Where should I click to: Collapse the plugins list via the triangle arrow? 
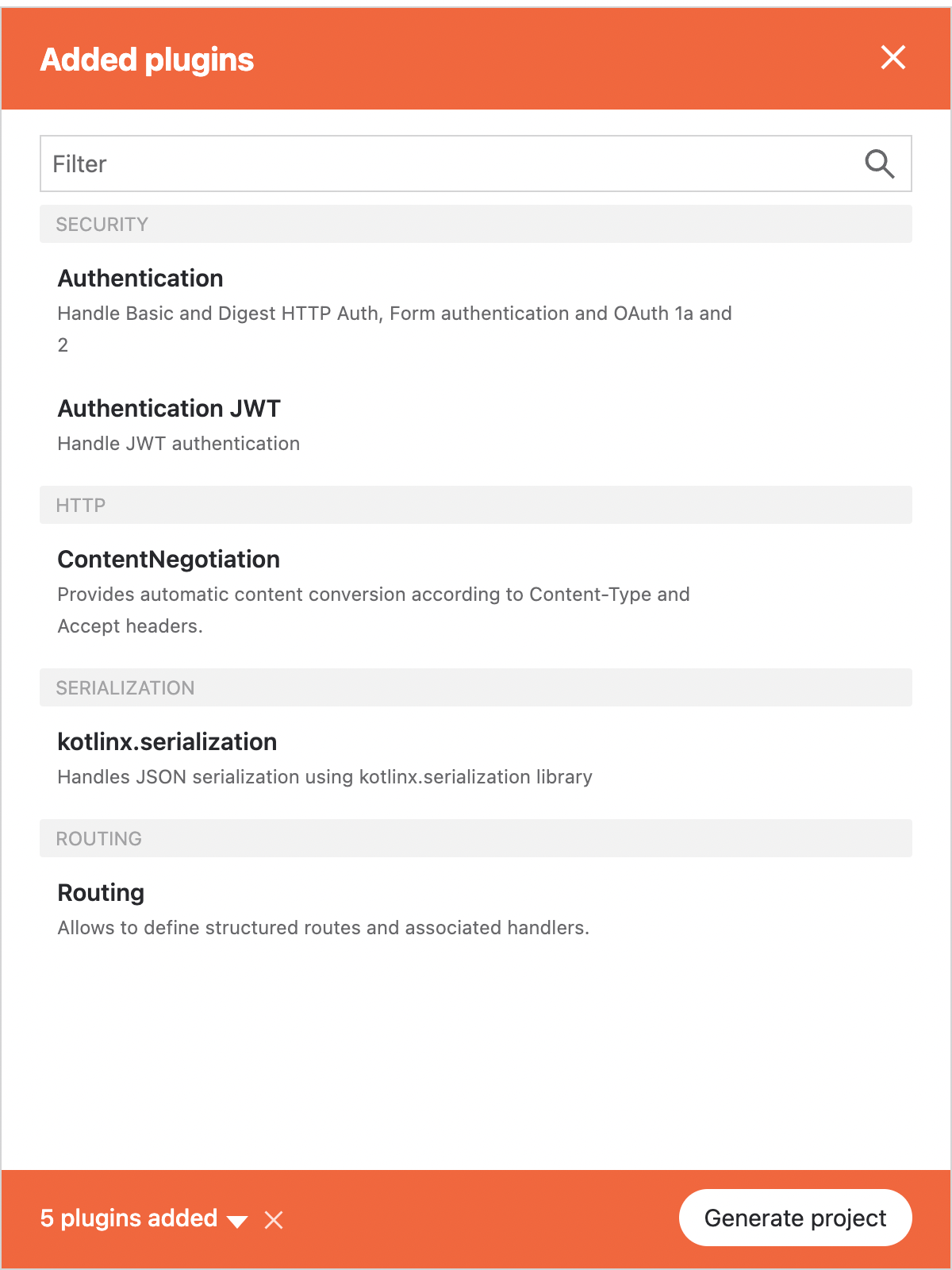pyautogui.click(x=237, y=1221)
